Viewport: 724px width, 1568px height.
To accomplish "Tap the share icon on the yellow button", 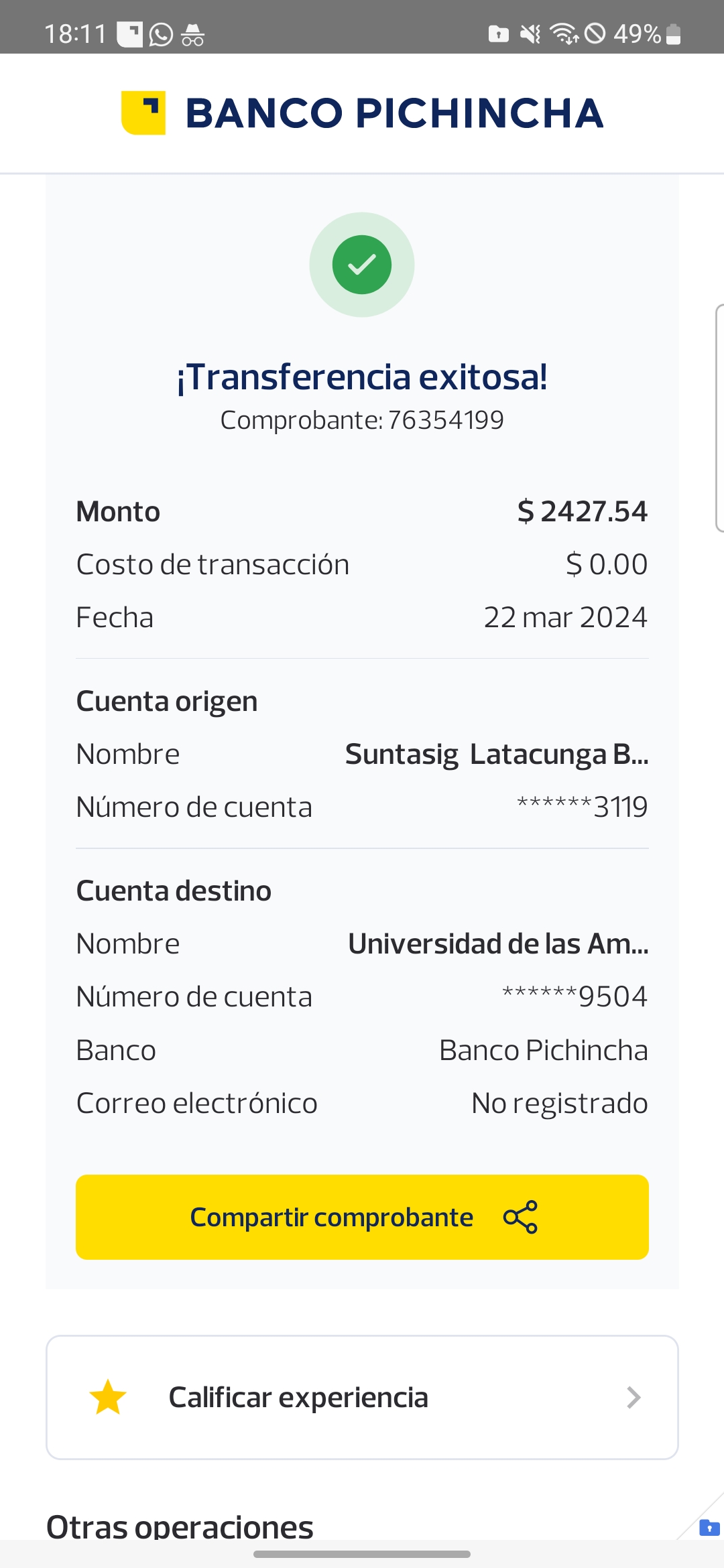I will [520, 1217].
